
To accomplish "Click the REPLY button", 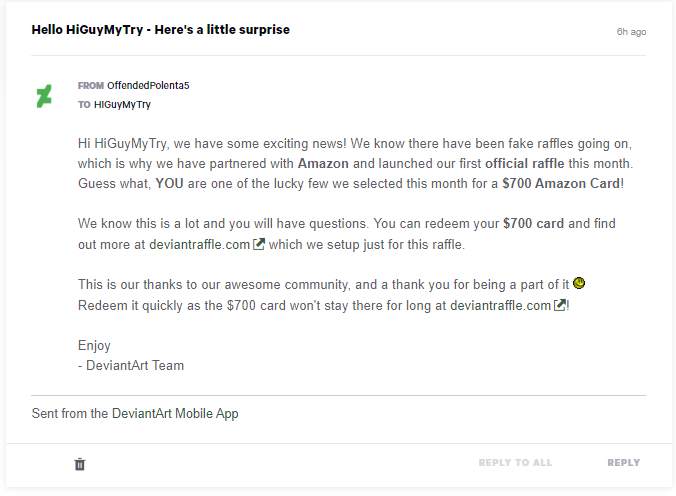I will click(x=623, y=463).
